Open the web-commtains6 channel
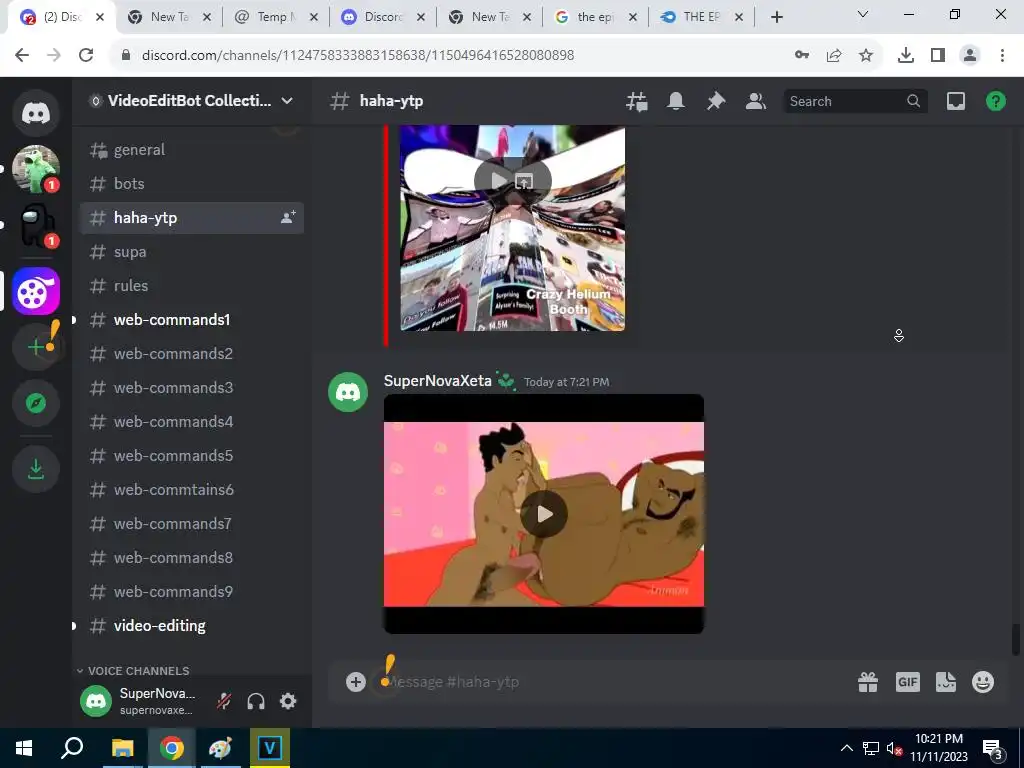The height and width of the screenshot is (768, 1024). [191, 489]
